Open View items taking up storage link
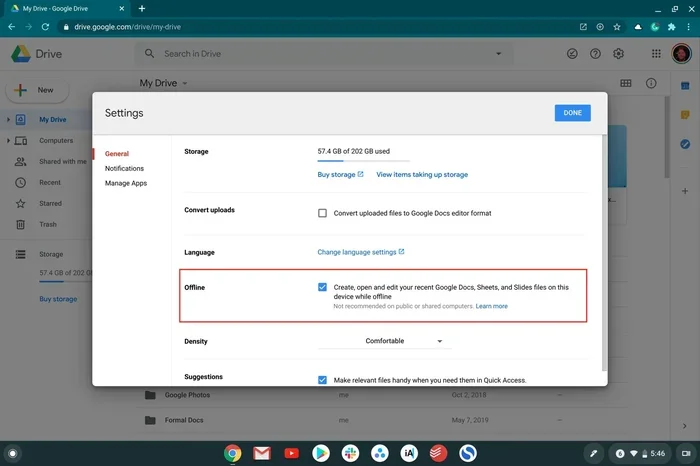The image size is (700, 466). (x=422, y=175)
